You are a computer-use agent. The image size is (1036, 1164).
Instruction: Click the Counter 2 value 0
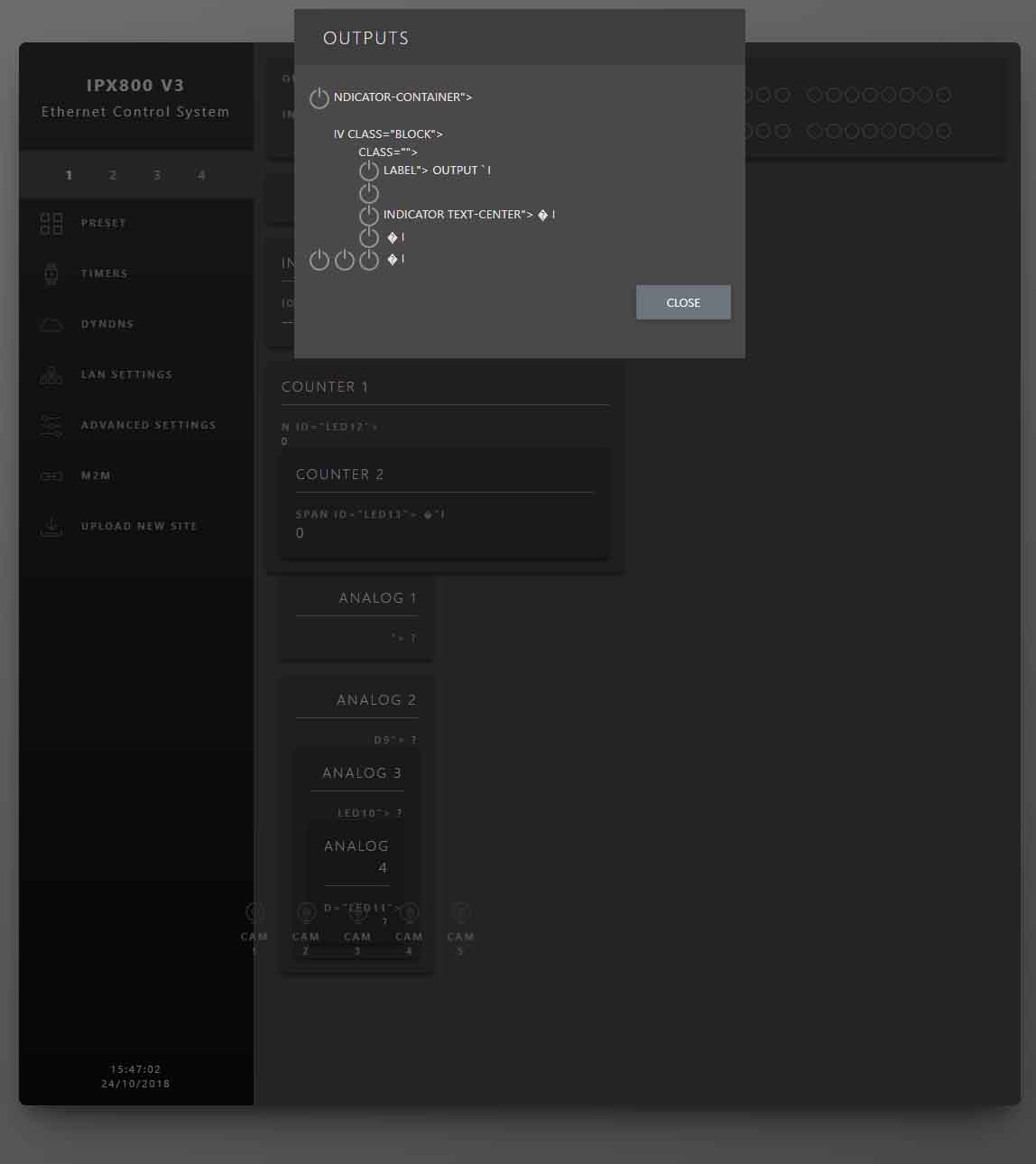pyautogui.click(x=300, y=533)
